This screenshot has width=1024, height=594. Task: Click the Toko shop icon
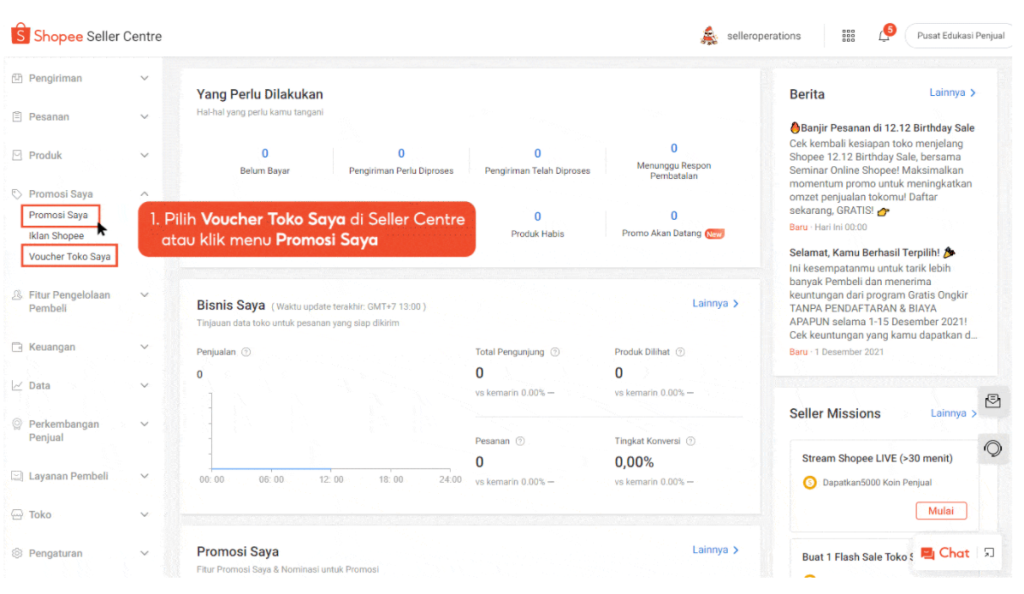[17, 514]
